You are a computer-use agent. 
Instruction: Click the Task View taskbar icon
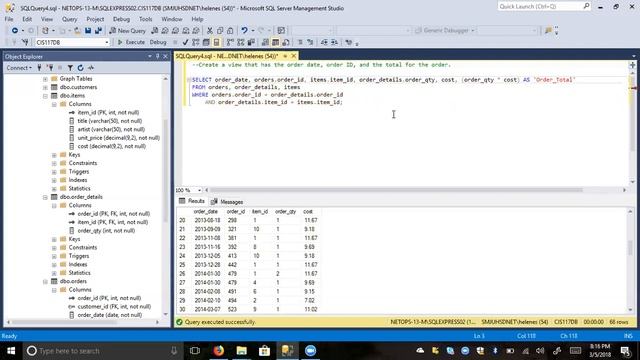tap(195, 351)
